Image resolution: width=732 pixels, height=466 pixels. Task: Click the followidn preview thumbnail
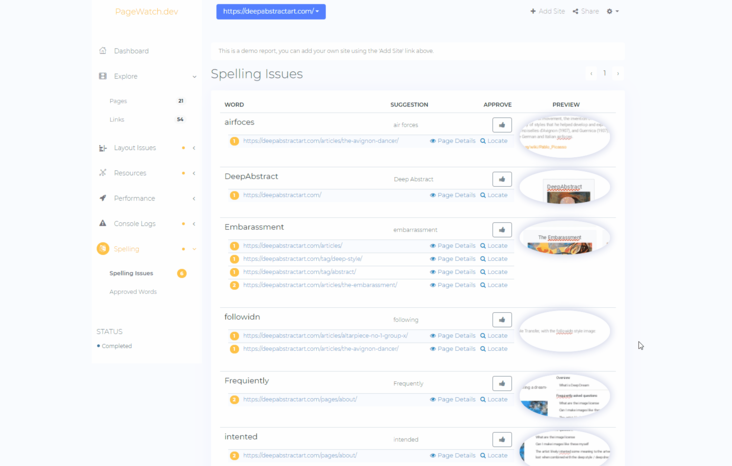[x=565, y=331]
